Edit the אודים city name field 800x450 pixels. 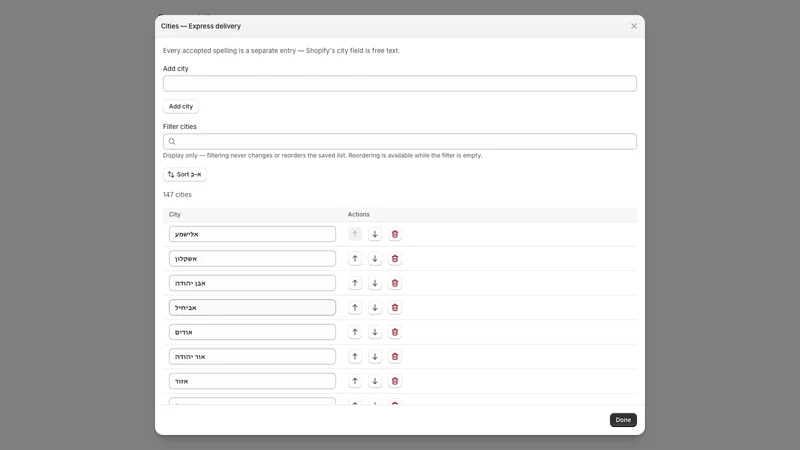click(252, 332)
